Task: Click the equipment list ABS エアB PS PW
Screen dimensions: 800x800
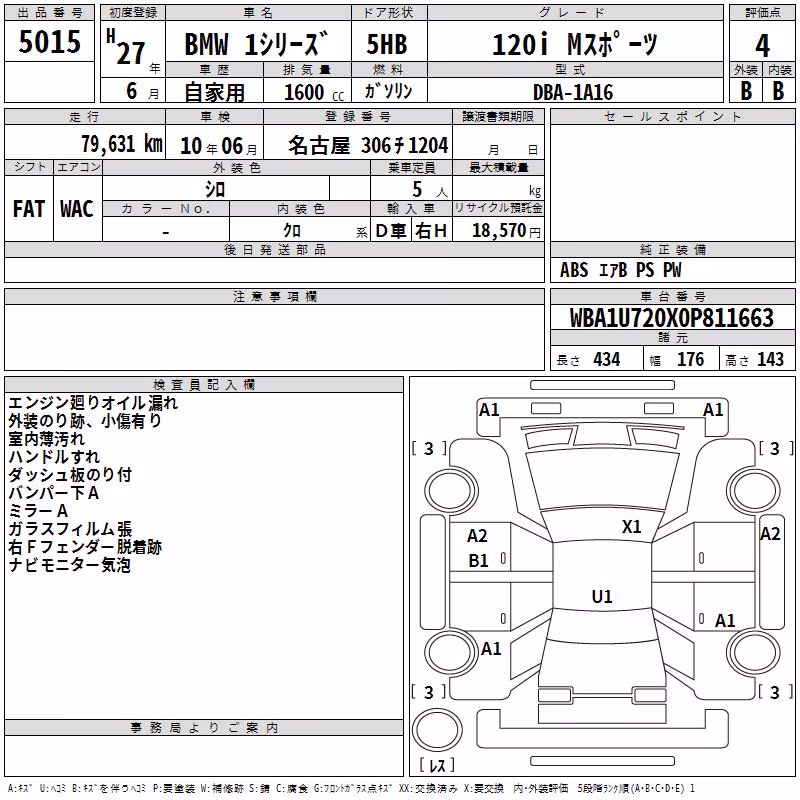Action: click(x=620, y=270)
